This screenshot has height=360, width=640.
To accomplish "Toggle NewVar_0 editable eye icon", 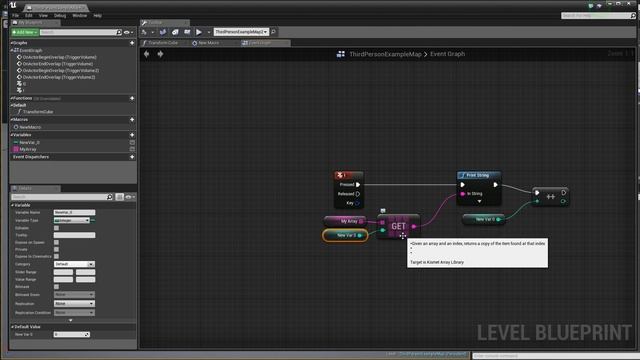I will click(x=132, y=142).
